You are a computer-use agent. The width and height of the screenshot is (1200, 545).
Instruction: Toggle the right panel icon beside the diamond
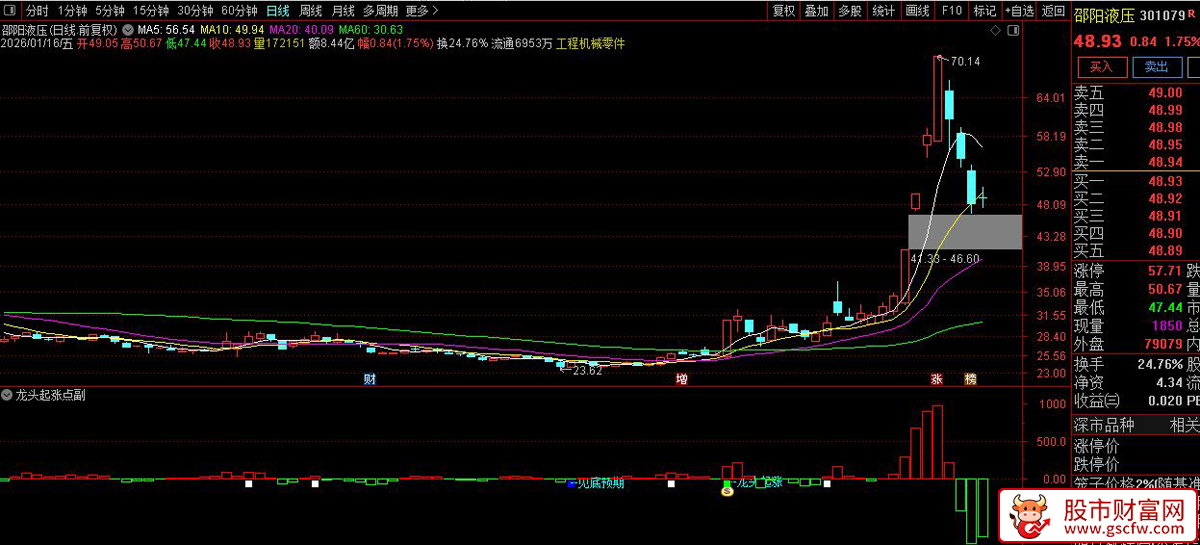click(1014, 31)
